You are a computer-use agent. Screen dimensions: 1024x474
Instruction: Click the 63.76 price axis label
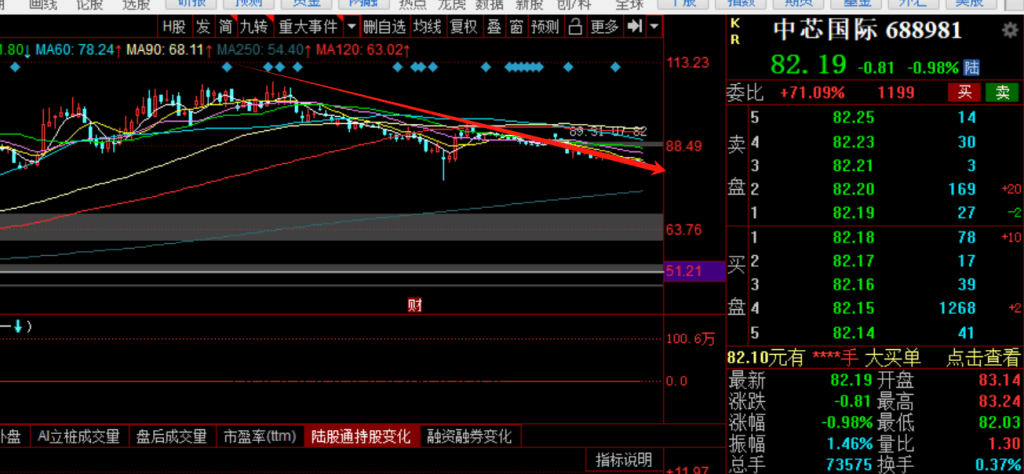[x=684, y=230]
